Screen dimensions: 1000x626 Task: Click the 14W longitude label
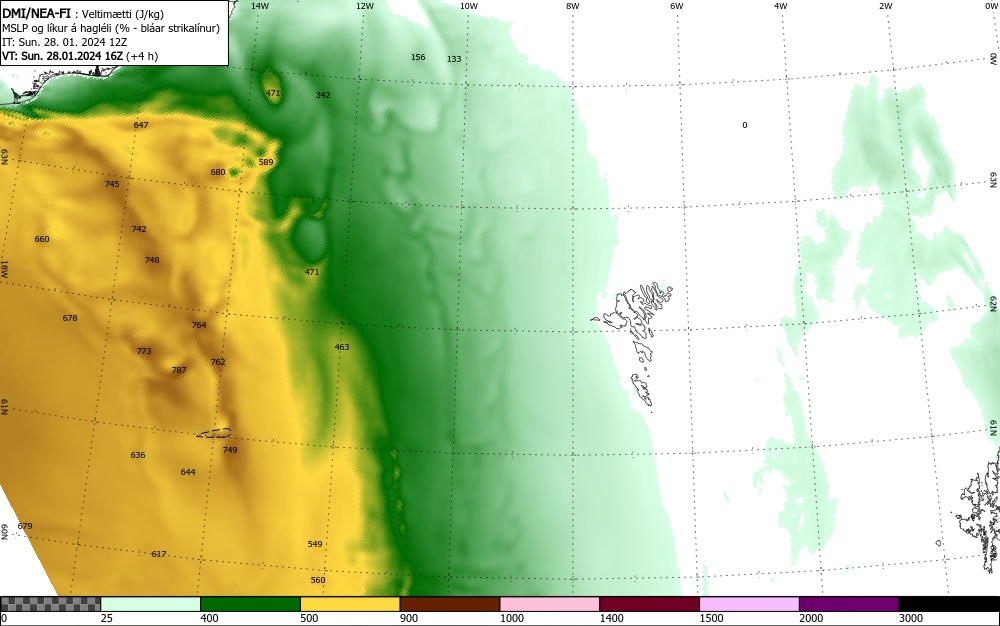coord(260,6)
